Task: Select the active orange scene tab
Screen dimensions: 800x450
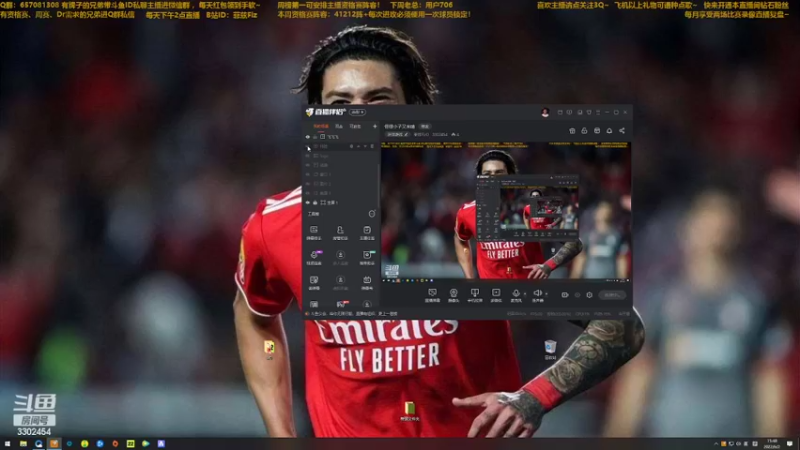Action: coord(321,126)
